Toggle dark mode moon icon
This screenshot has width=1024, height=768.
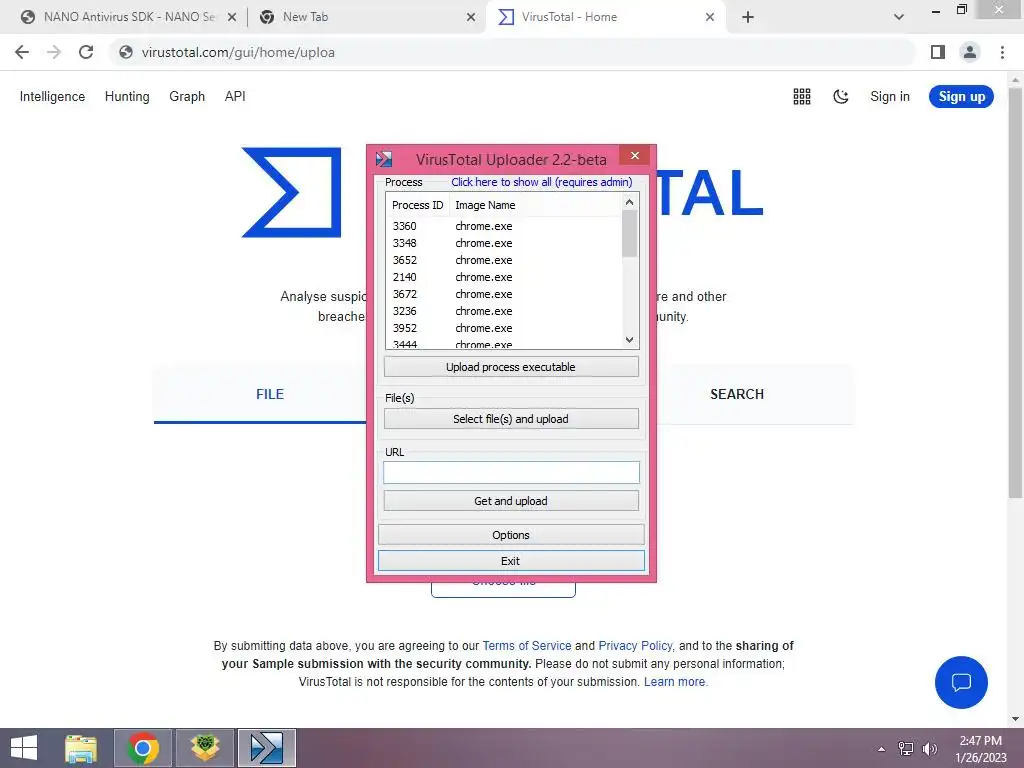click(x=840, y=97)
